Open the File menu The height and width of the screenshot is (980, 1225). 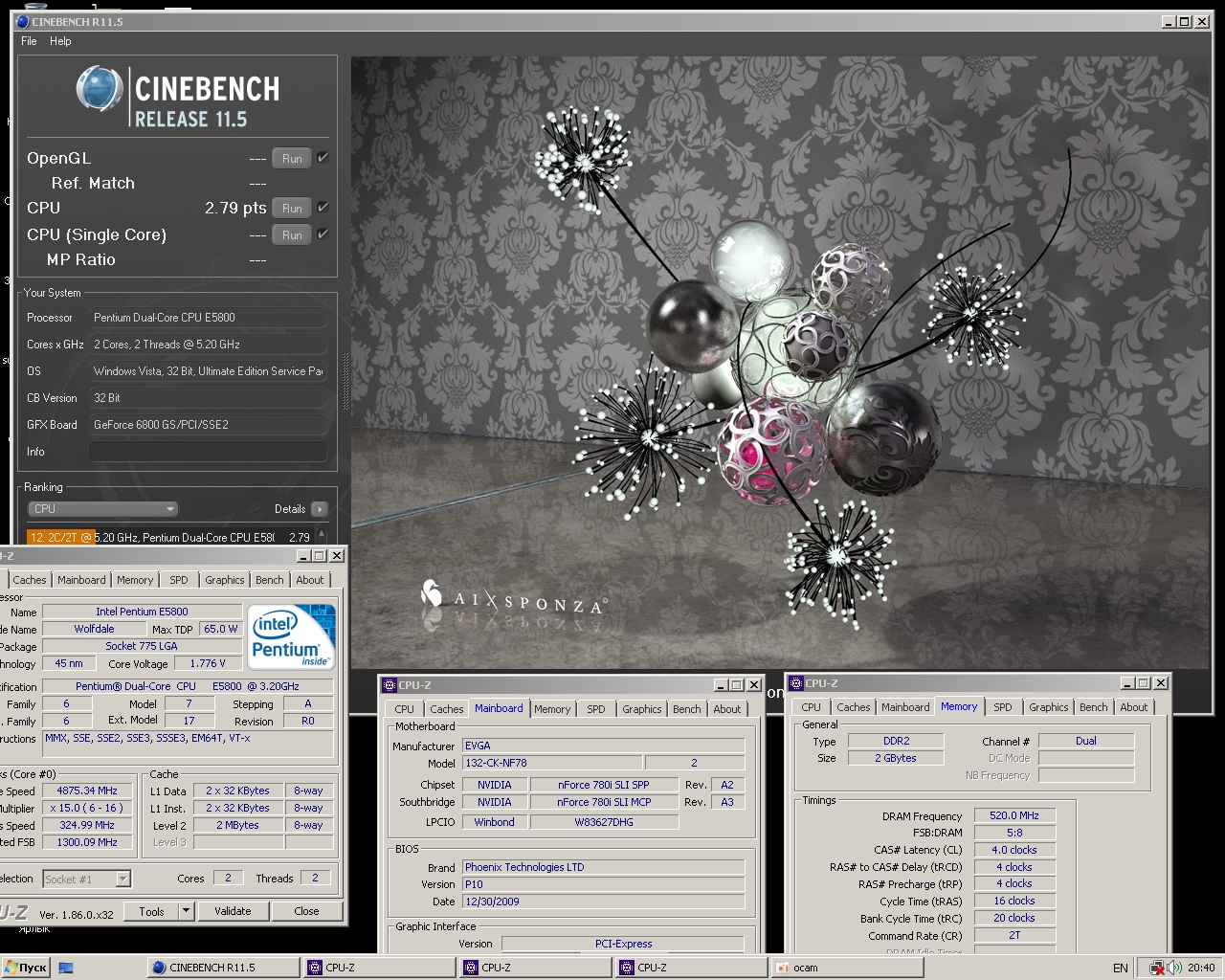tap(29, 41)
